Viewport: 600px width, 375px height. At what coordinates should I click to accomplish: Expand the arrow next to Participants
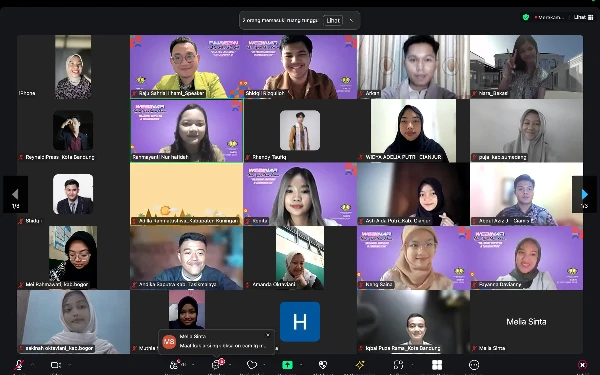pyautogui.click(x=193, y=365)
